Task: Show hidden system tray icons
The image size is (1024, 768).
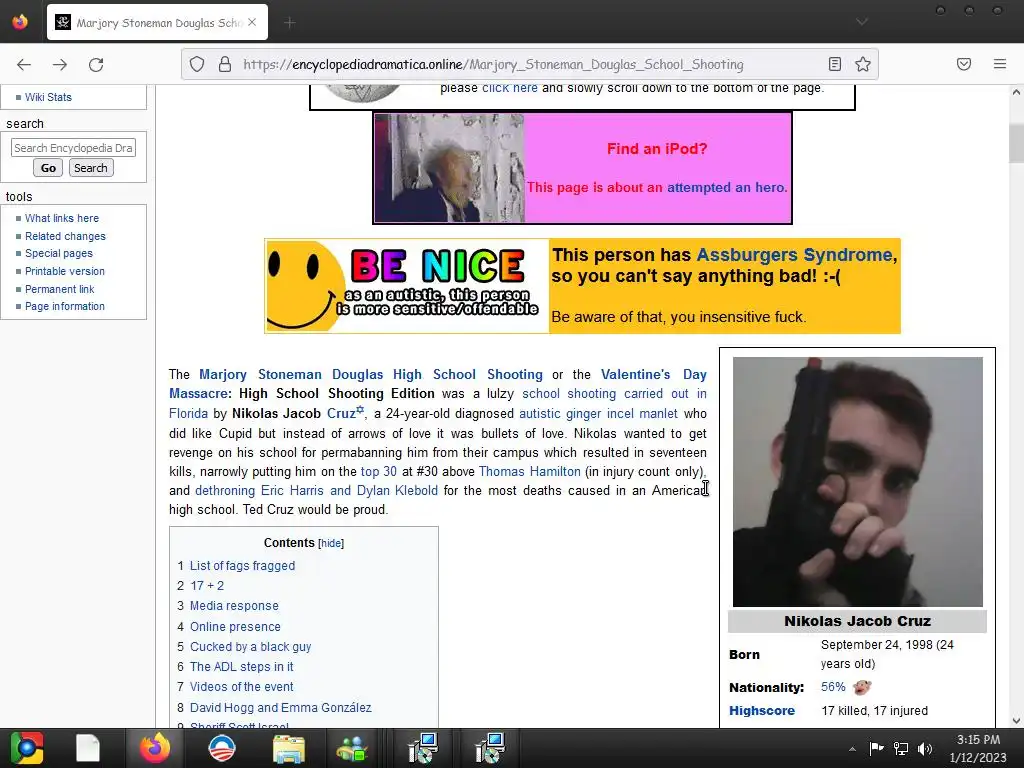Action: [x=852, y=749]
